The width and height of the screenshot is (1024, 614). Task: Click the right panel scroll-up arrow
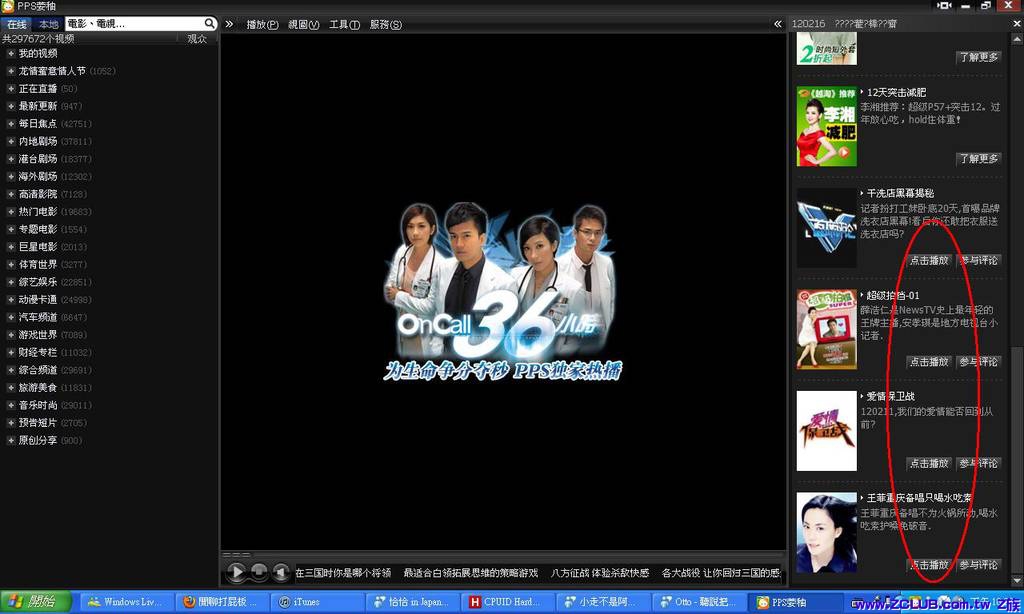pos(1017,40)
